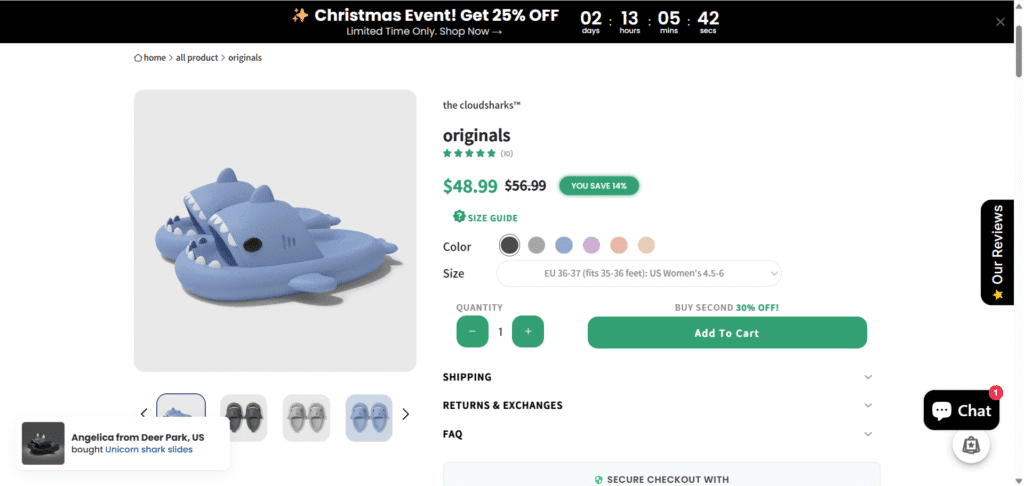
Task: Click the five-star rating reviews
Action: point(470,153)
